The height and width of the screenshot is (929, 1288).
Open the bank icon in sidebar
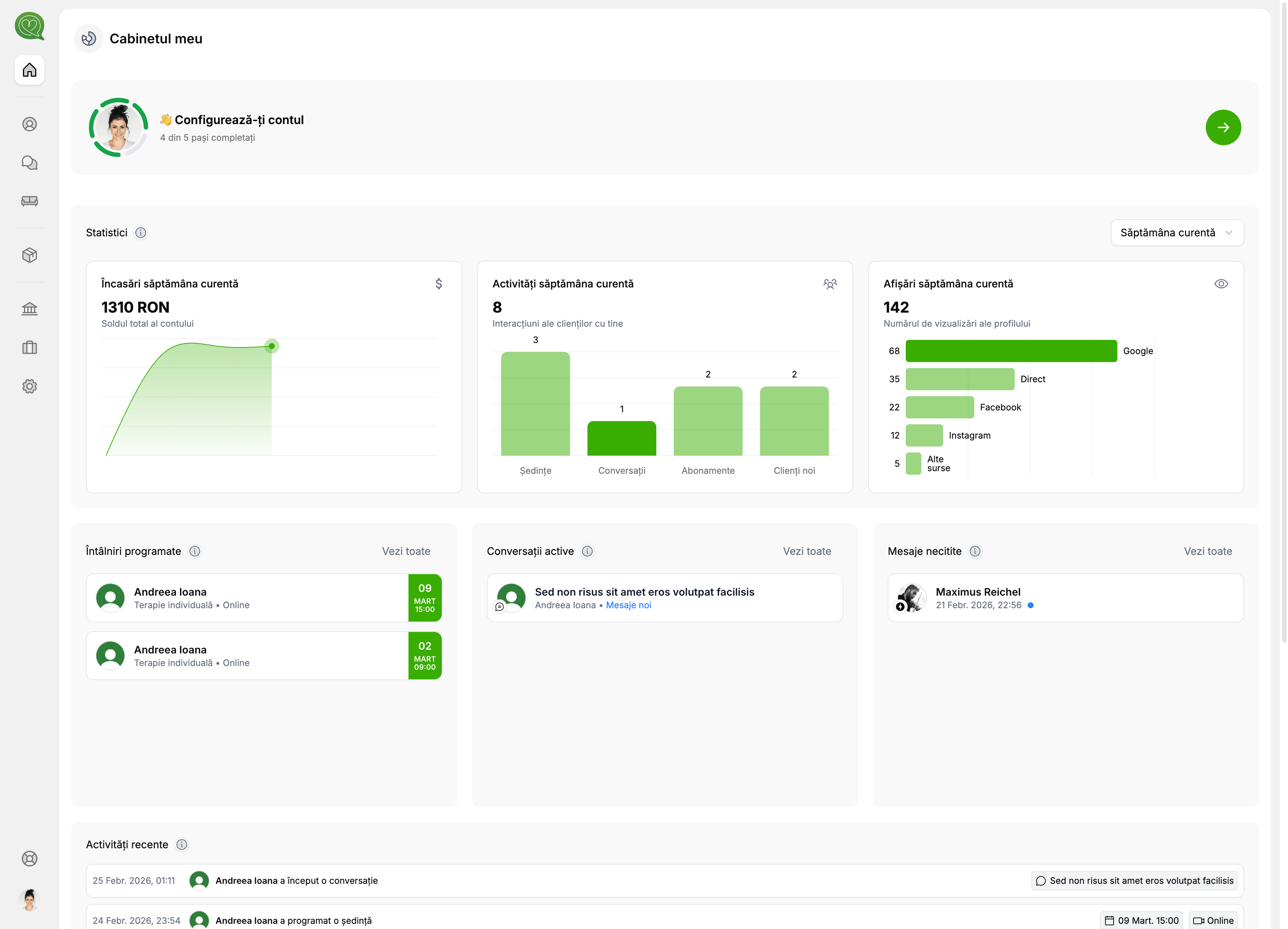point(30,309)
